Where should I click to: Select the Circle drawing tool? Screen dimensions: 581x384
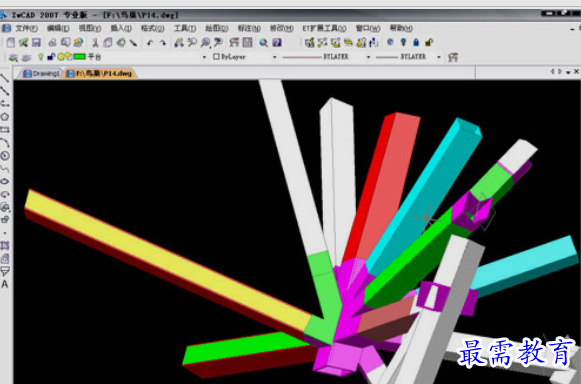tap(4, 156)
